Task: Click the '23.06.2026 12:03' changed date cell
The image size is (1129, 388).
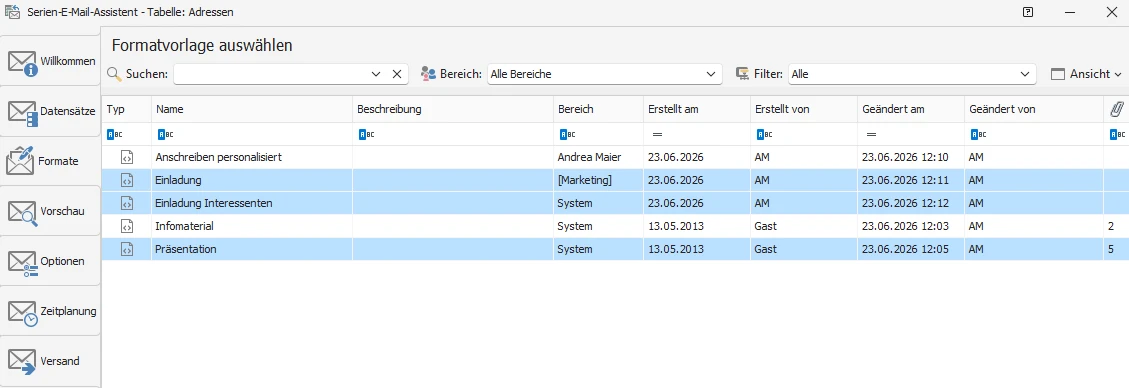Action: (911, 226)
